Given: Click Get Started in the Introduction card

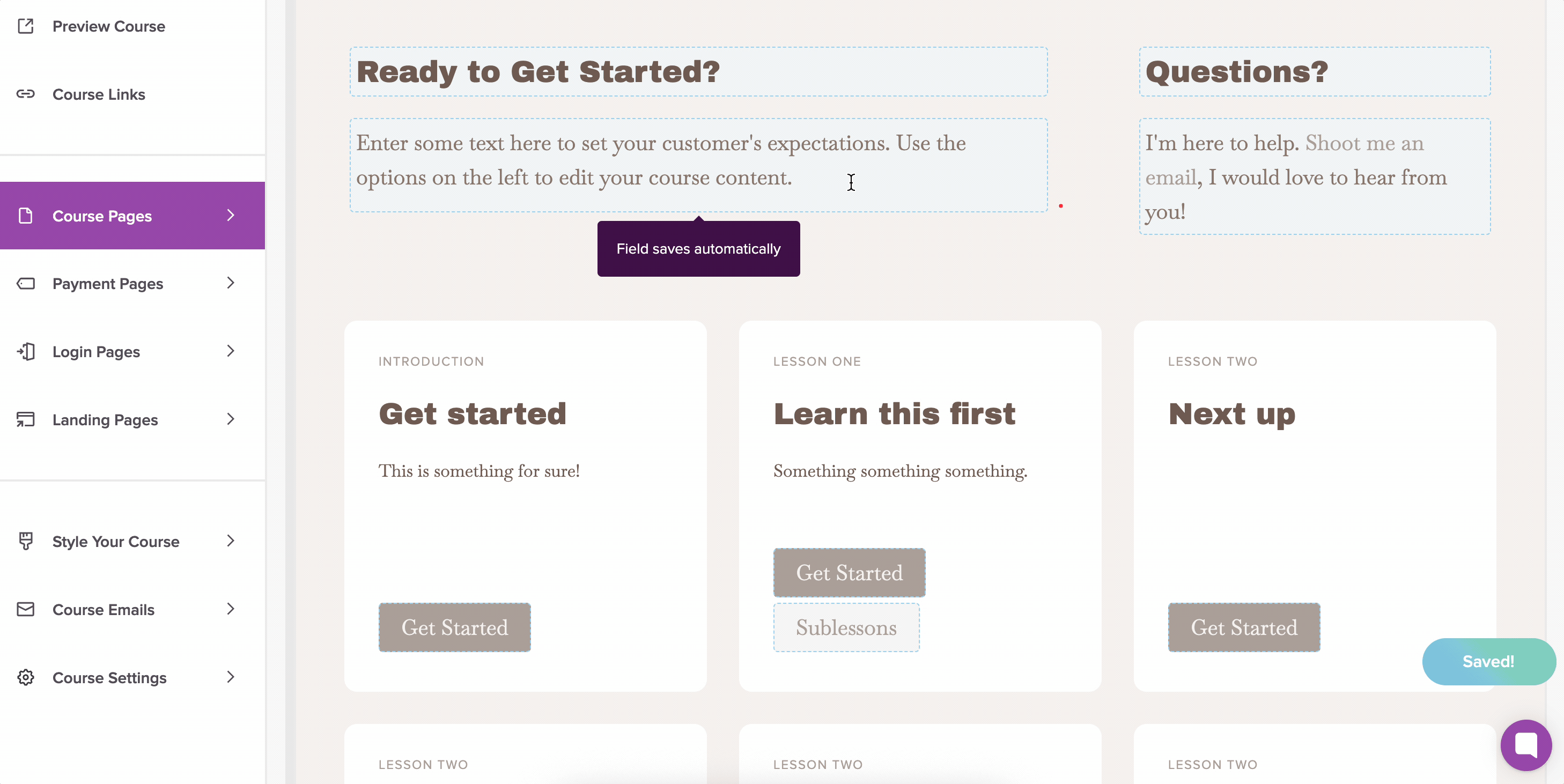Looking at the screenshot, I should tap(455, 627).
